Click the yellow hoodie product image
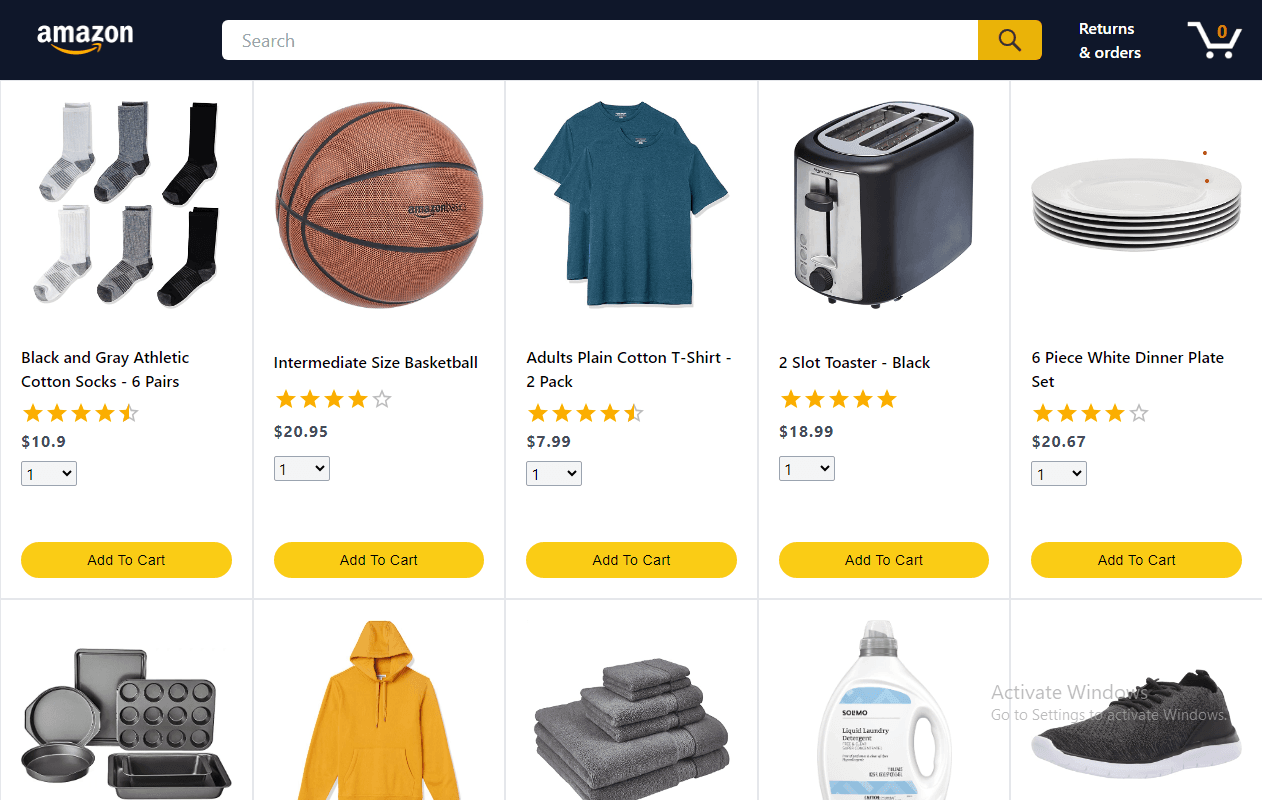 [x=379, y=710]
